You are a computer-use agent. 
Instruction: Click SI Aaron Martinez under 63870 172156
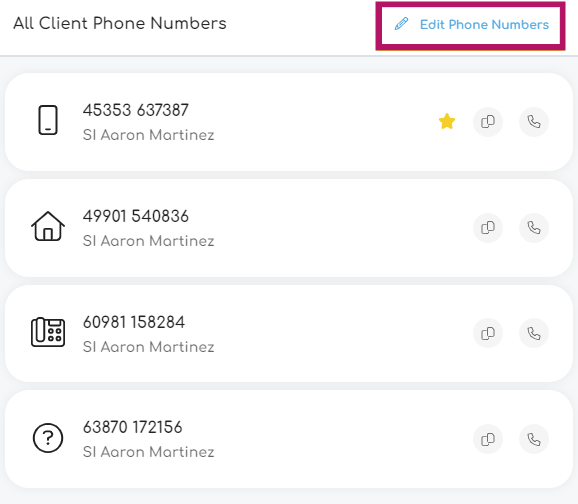click(x=149, y=452)
